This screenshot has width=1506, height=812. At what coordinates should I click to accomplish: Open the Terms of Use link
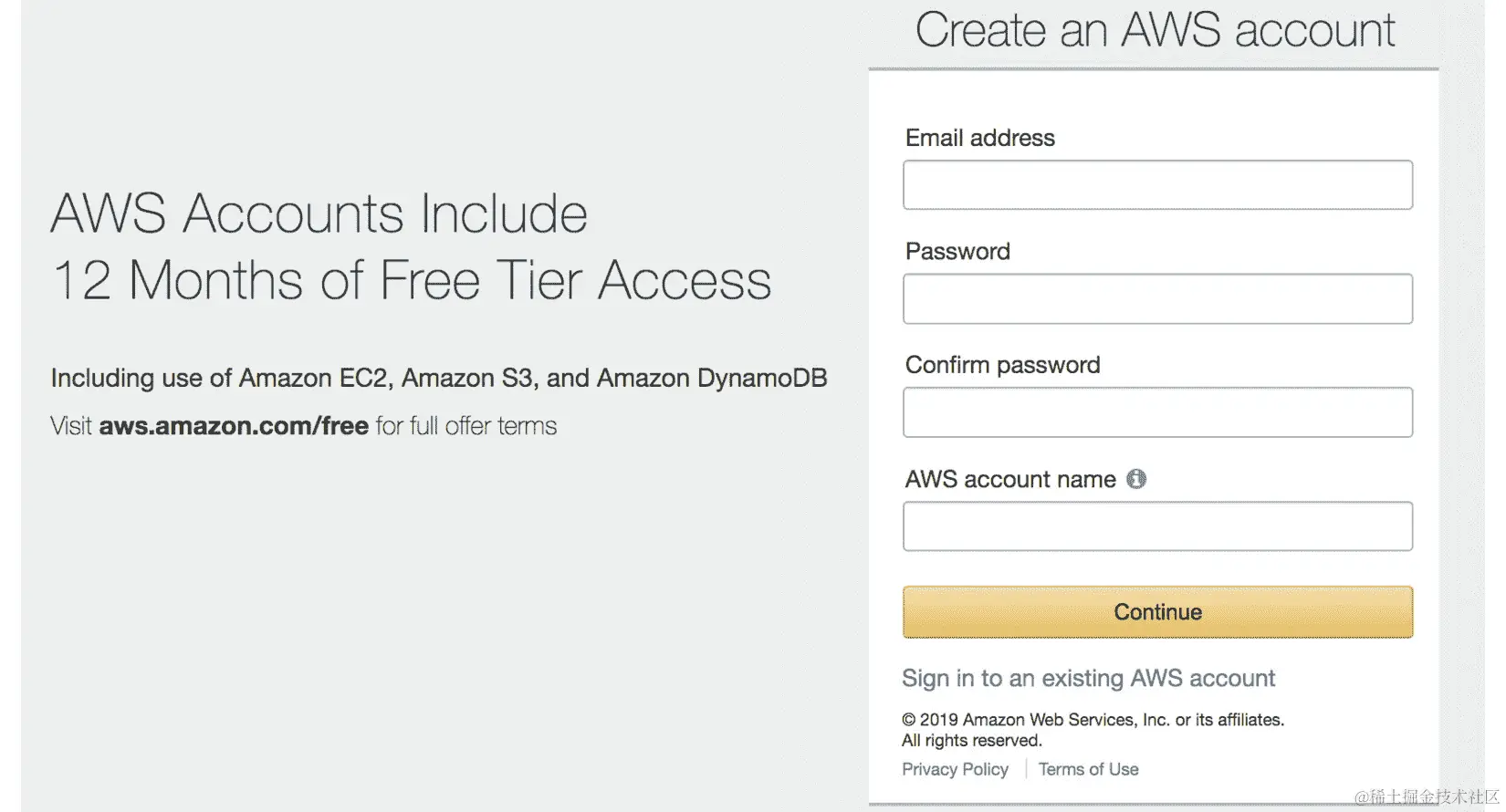click(x=1088, y=769)
